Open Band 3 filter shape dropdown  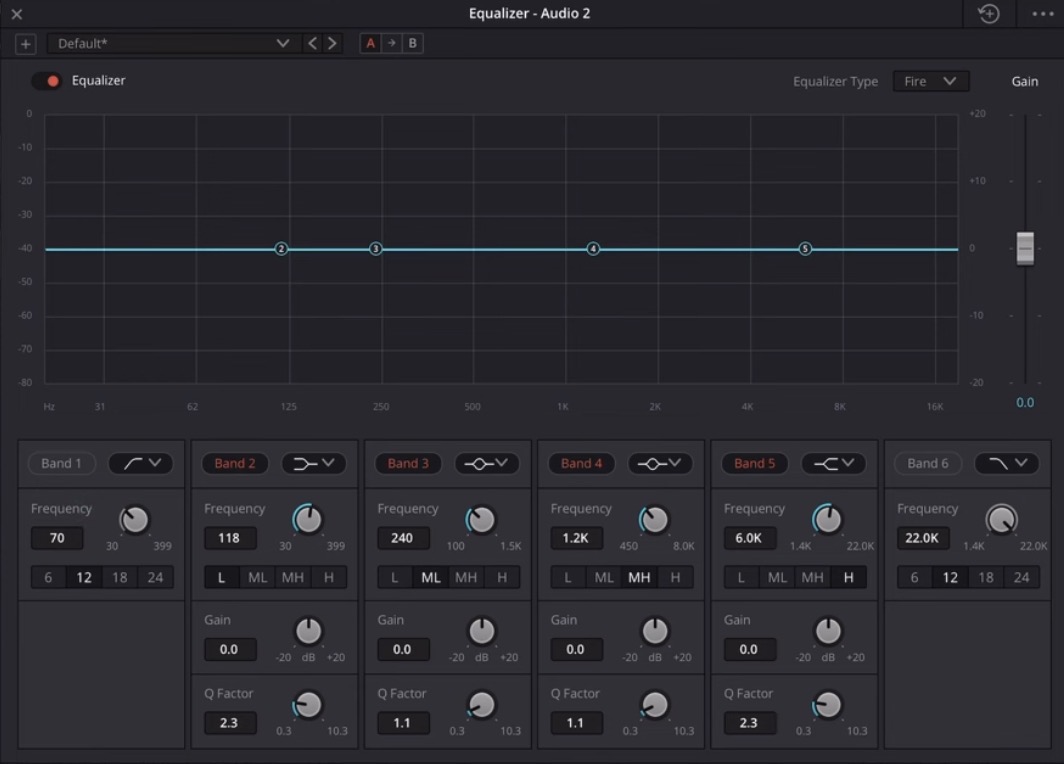click(487, 463)
